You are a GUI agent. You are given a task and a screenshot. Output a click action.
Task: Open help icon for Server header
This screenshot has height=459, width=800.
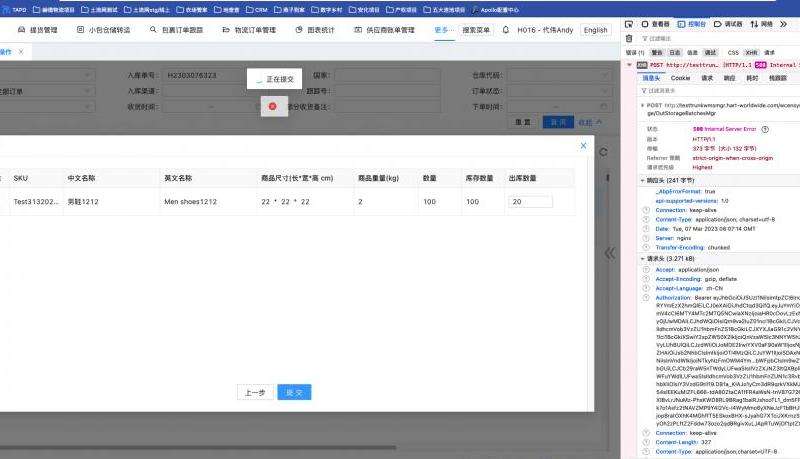(x=646, y=238)
